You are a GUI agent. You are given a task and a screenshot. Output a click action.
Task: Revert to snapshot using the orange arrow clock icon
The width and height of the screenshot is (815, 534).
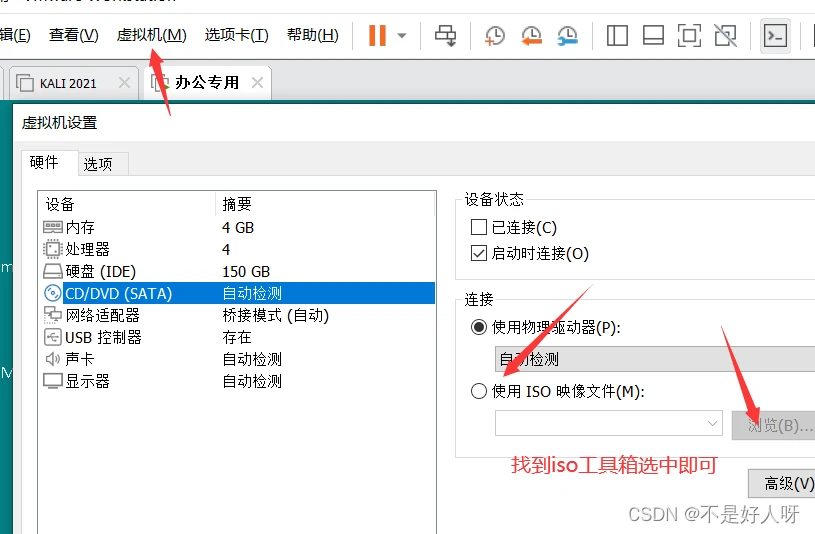[531, 36]
